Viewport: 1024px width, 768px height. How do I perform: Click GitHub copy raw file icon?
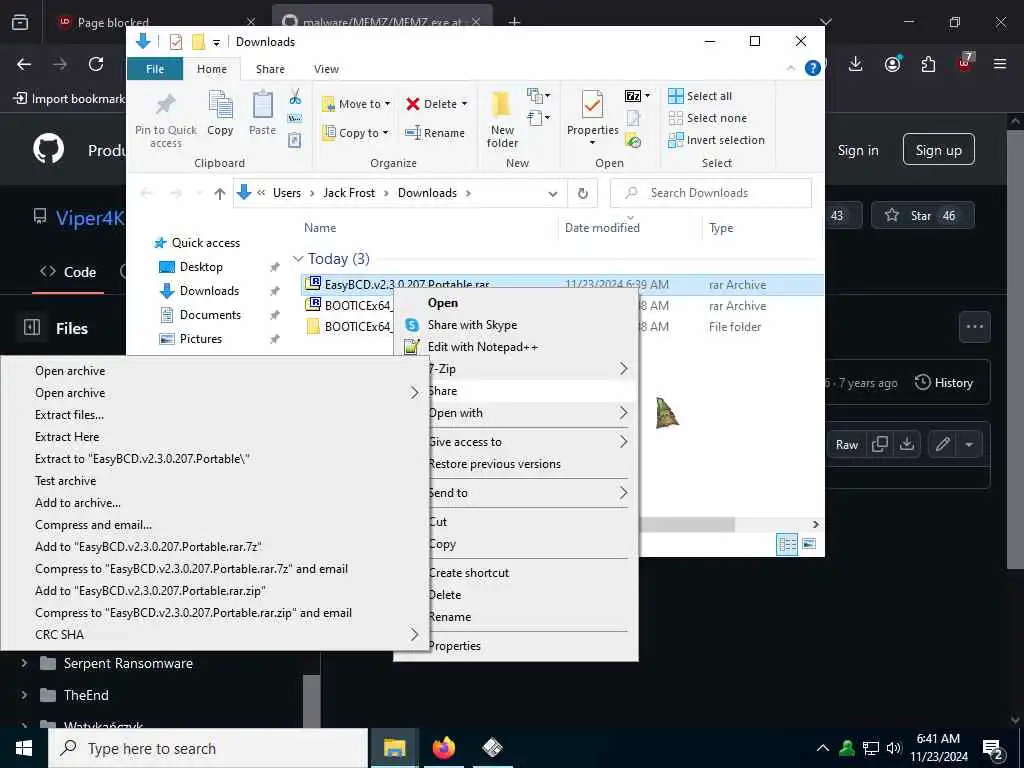click(x=880, y=445)
